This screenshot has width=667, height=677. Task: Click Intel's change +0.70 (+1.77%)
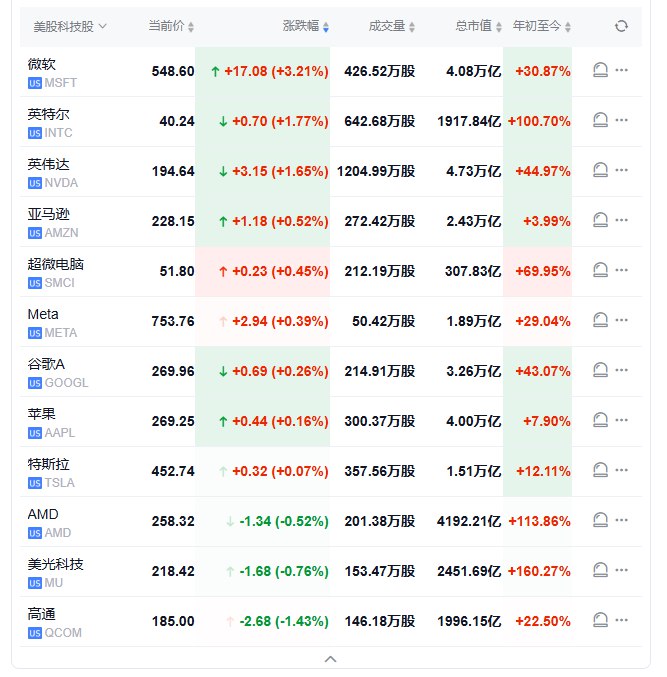280,121
